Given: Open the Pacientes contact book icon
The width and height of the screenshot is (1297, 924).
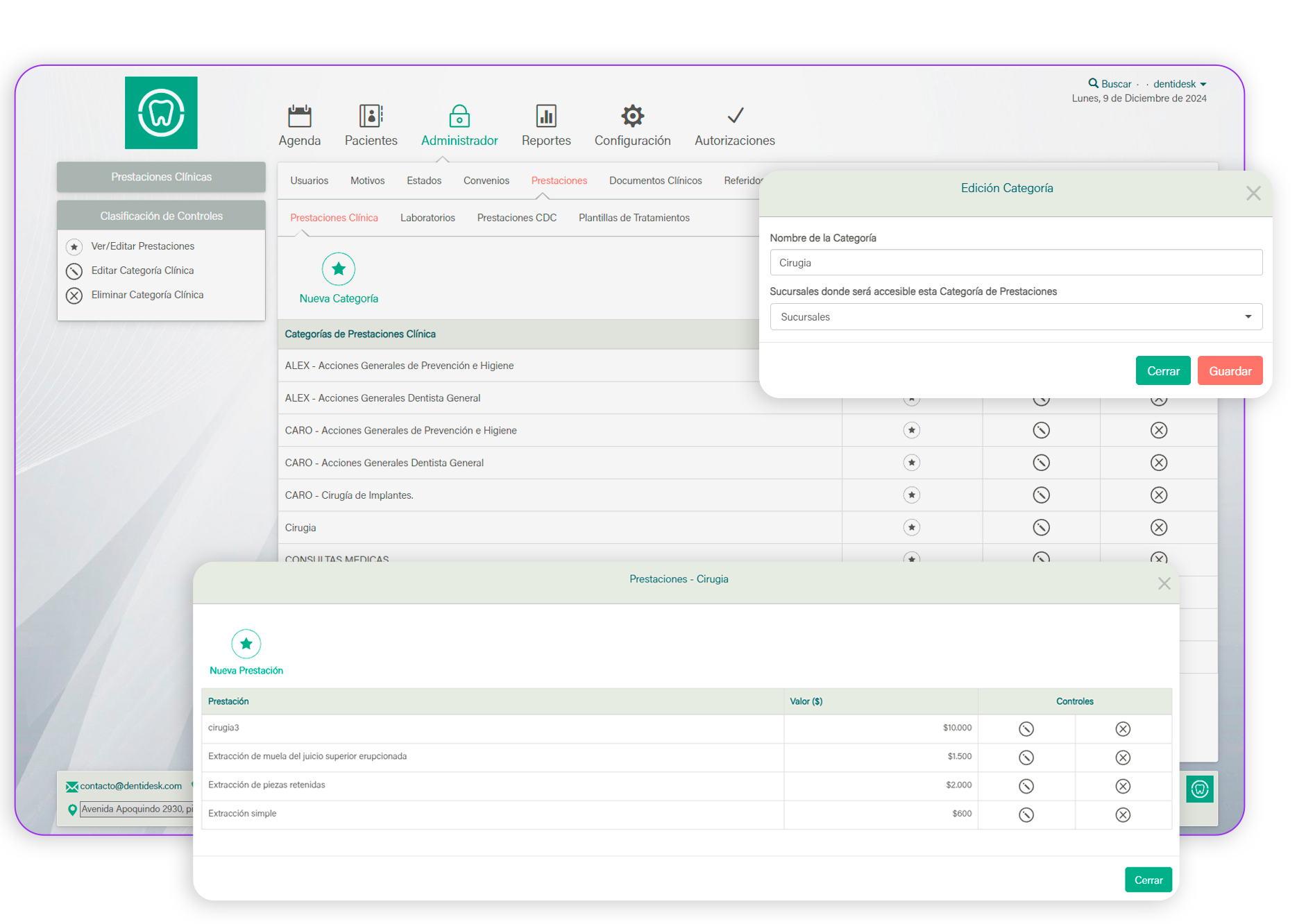Looking at the screenshot, I should tap(371, 117).
